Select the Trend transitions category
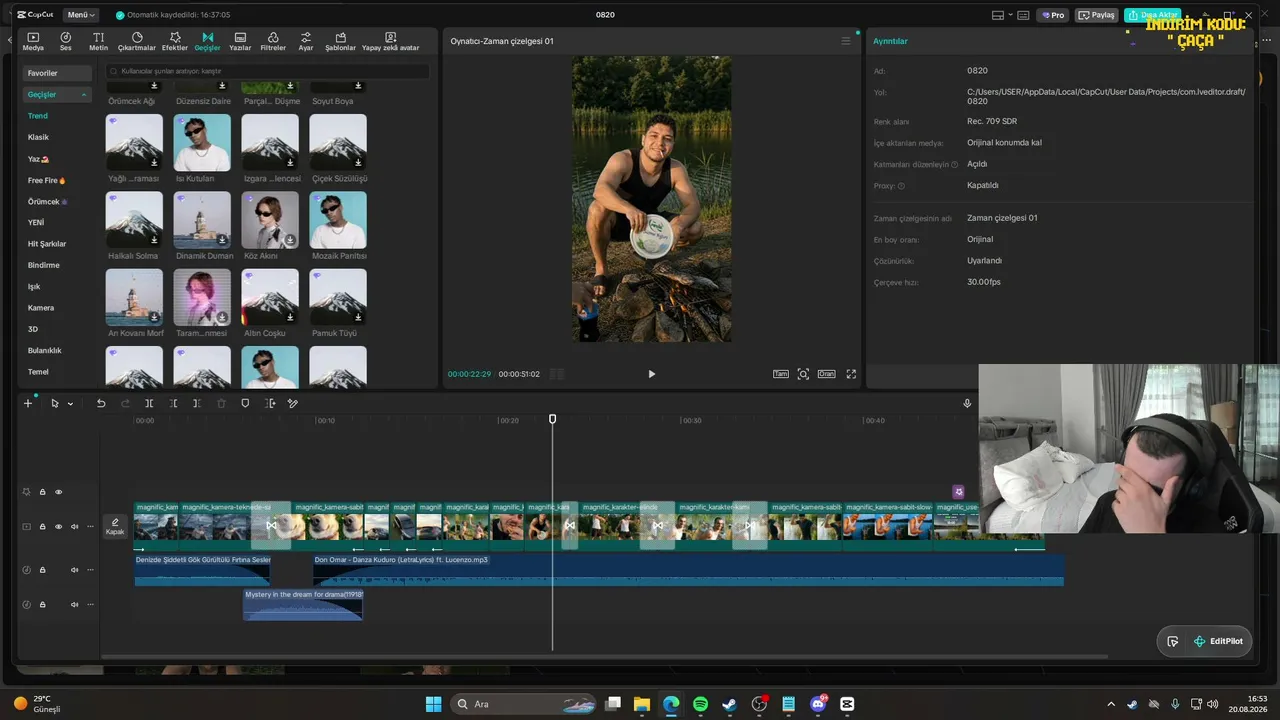This screenshot has height=720, width=1280. [x=38, y=116]
